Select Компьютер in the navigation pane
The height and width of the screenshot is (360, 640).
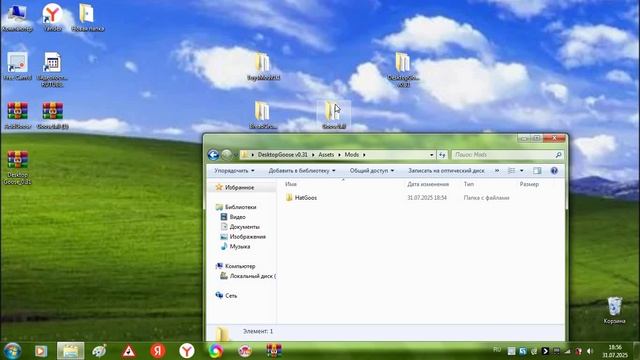(240, 266)
